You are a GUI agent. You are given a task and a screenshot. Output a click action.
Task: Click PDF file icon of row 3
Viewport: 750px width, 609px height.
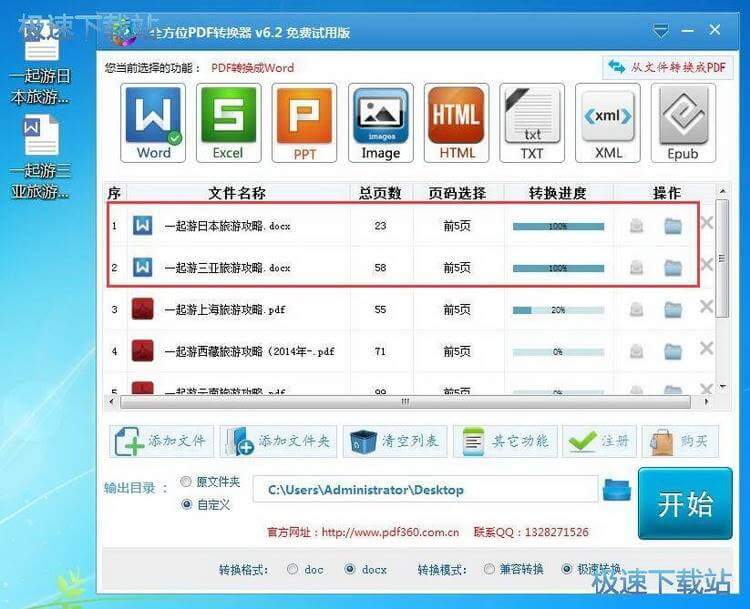pyautogui.click(x=143, y=309)
